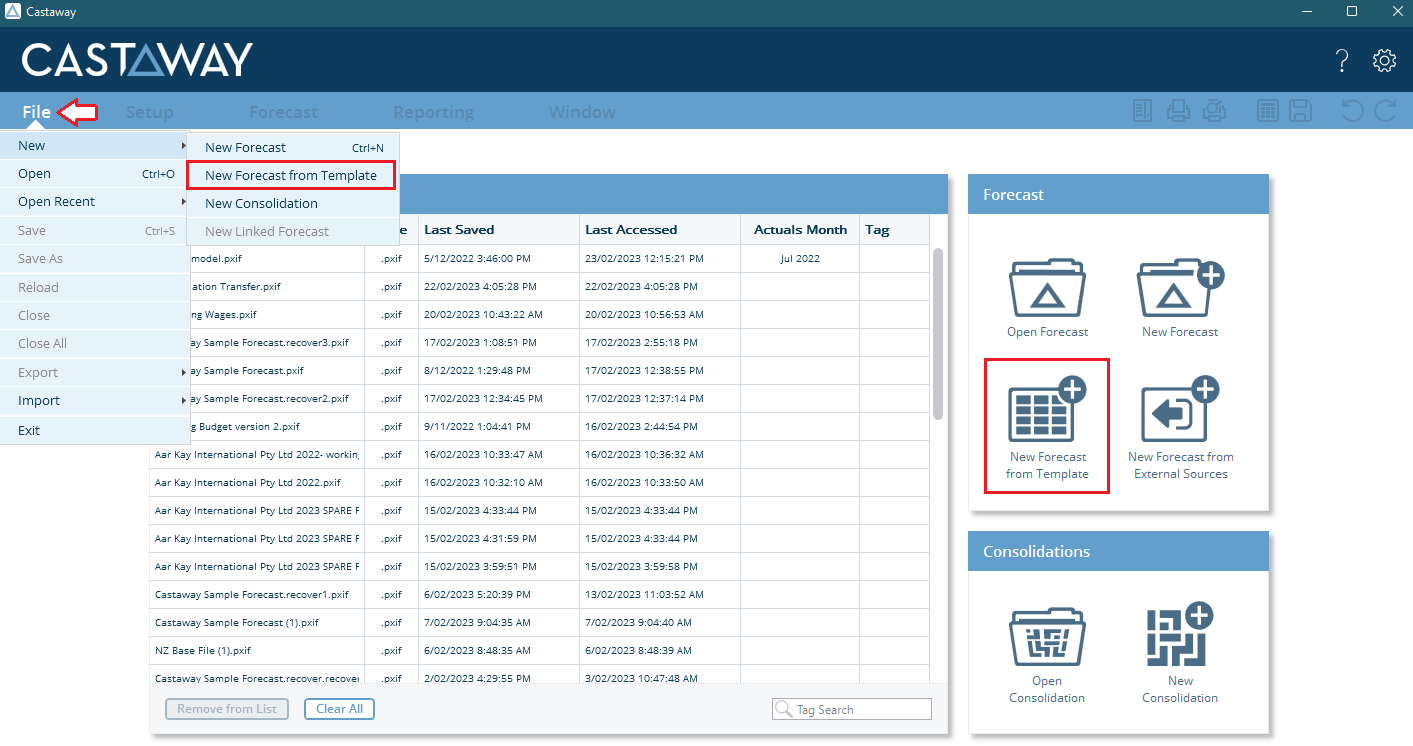1413x746 pixels.
Task: Open the Open Consolidation icon
Action: click(x=1047, y=636)
